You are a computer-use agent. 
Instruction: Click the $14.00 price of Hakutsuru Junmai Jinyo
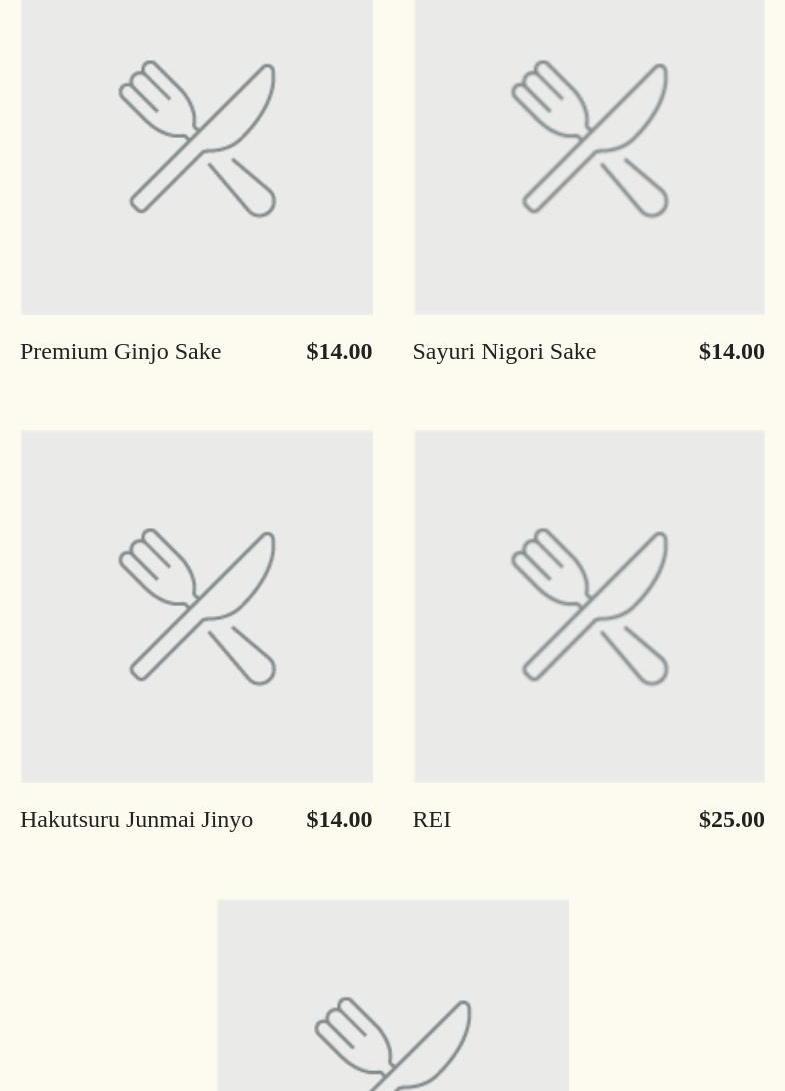(339, 819)
